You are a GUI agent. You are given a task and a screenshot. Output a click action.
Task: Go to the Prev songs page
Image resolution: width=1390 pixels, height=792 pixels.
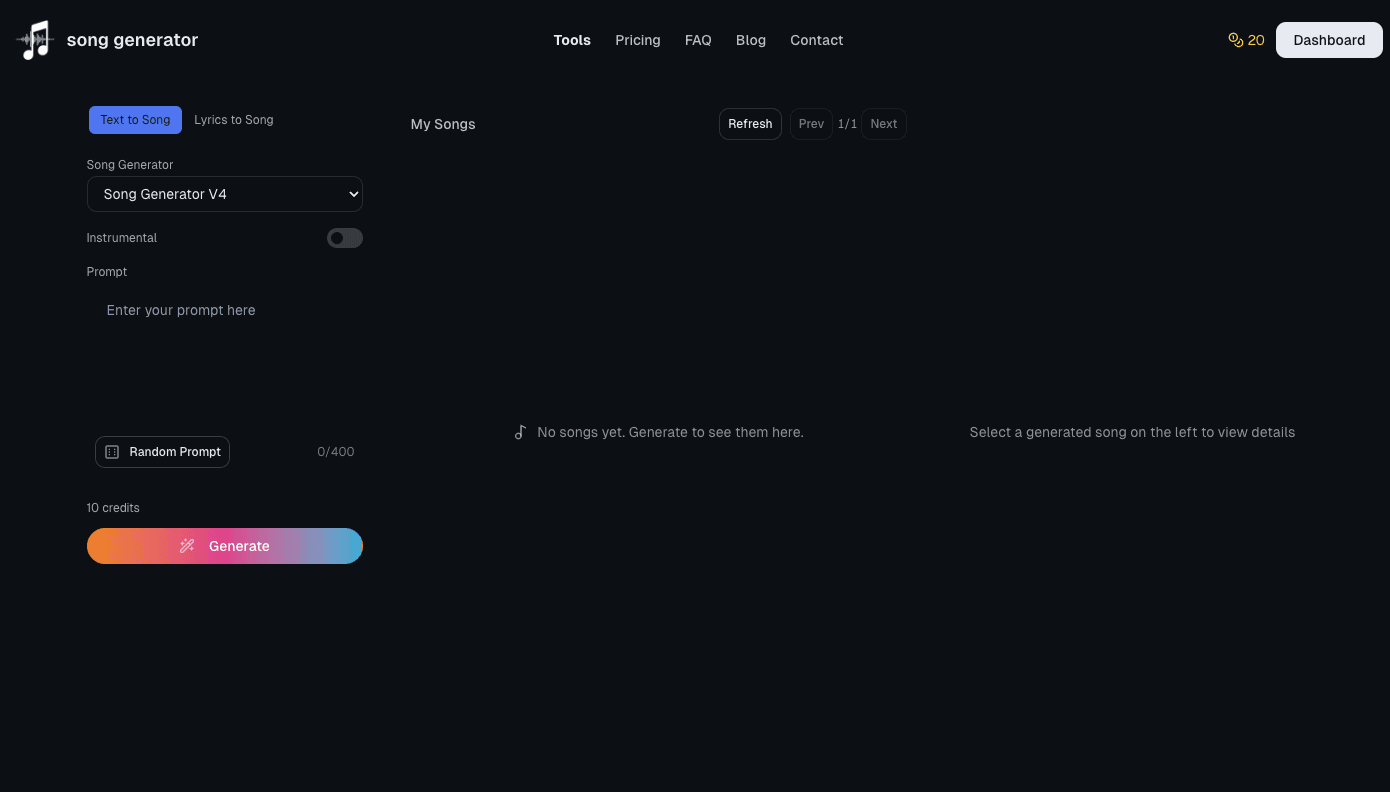(x=811, y=124)
